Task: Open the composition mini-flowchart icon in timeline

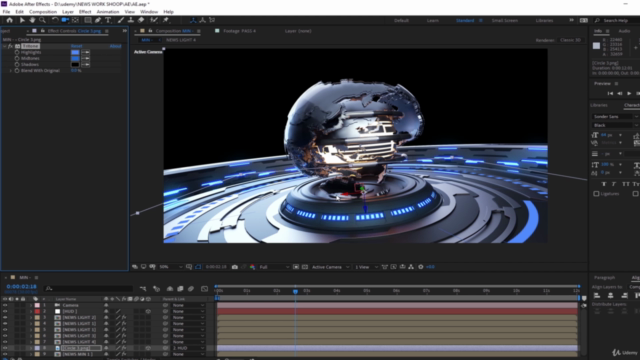Action: [x=143, y=289]
